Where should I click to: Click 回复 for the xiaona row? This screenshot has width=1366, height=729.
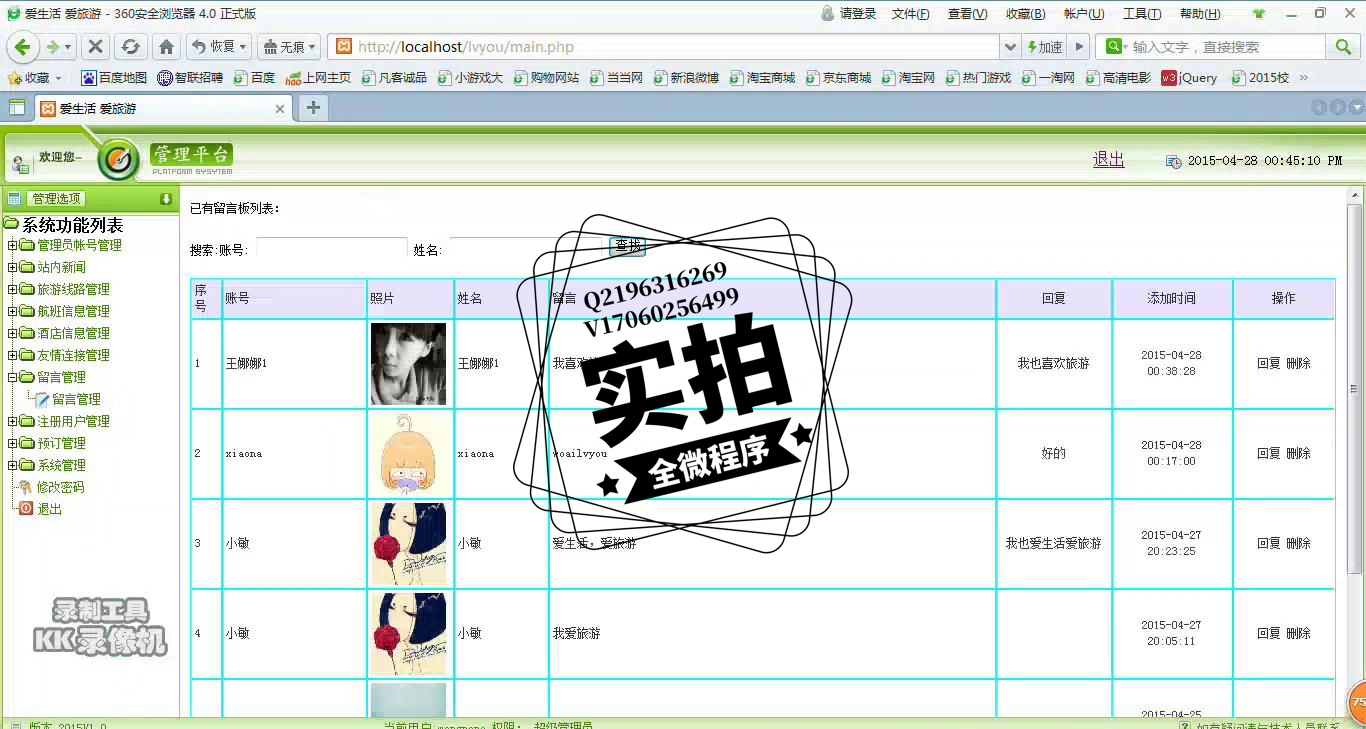(1269, 453)
